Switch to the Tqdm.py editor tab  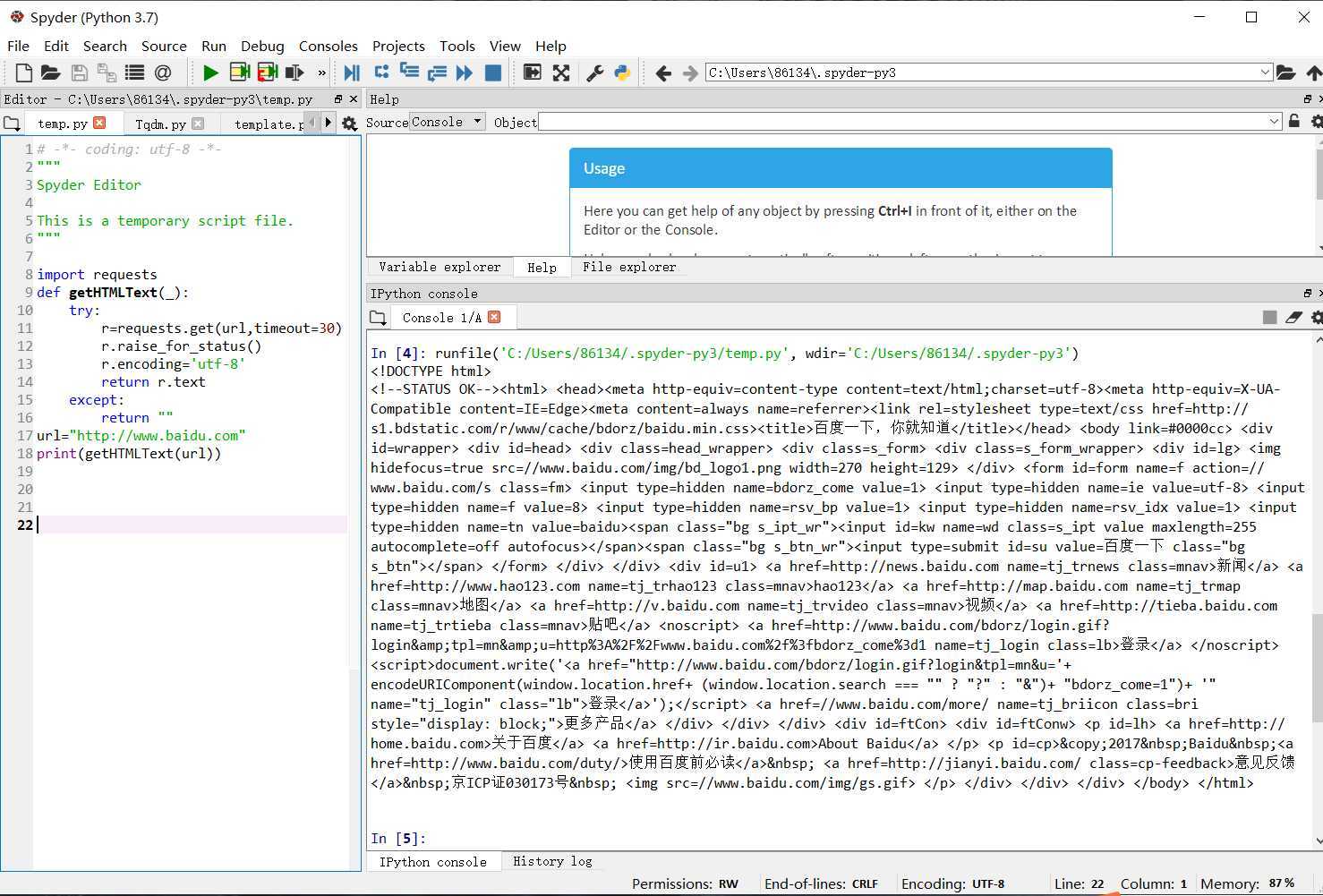click(x=160, y=124)
